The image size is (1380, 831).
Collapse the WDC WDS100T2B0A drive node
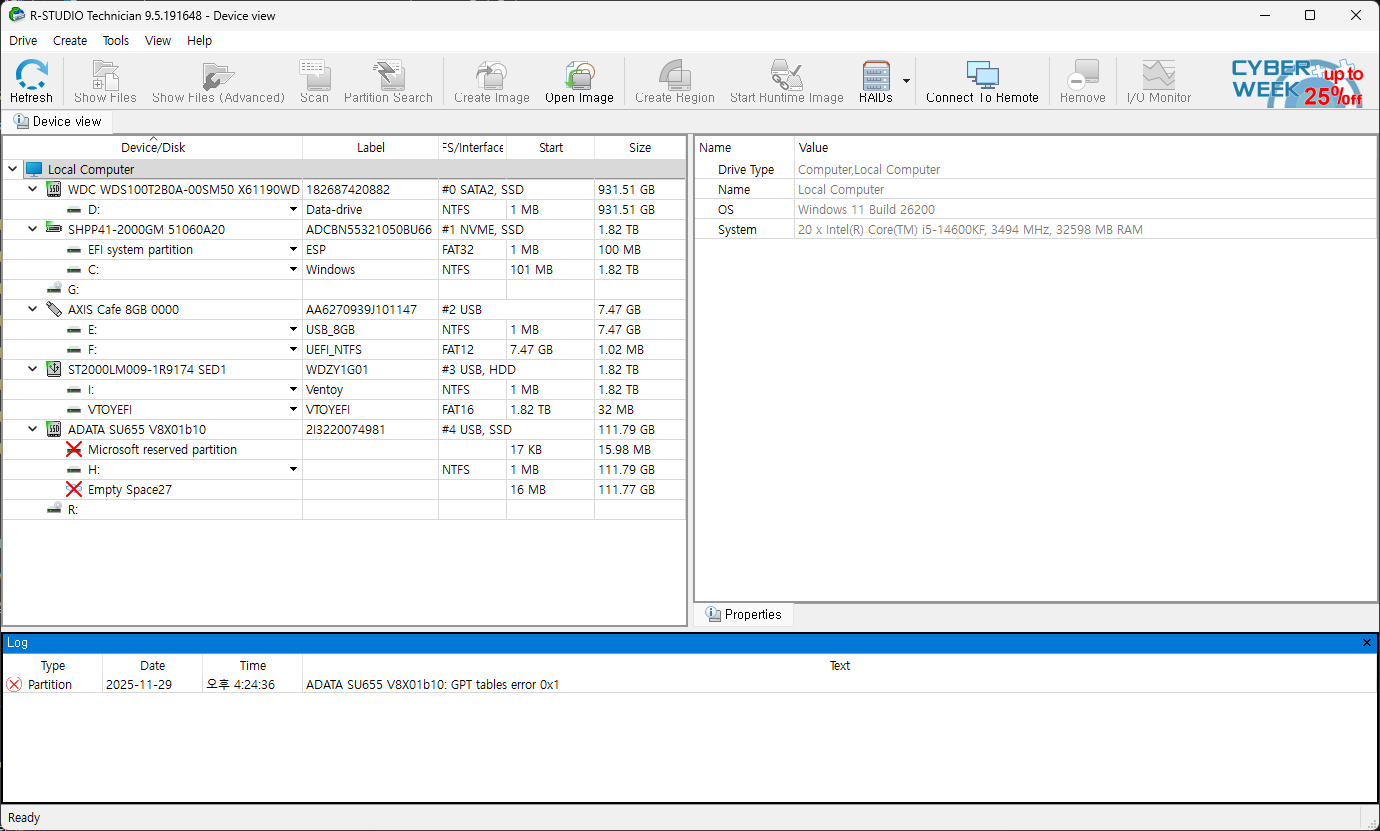coord(33,189)
